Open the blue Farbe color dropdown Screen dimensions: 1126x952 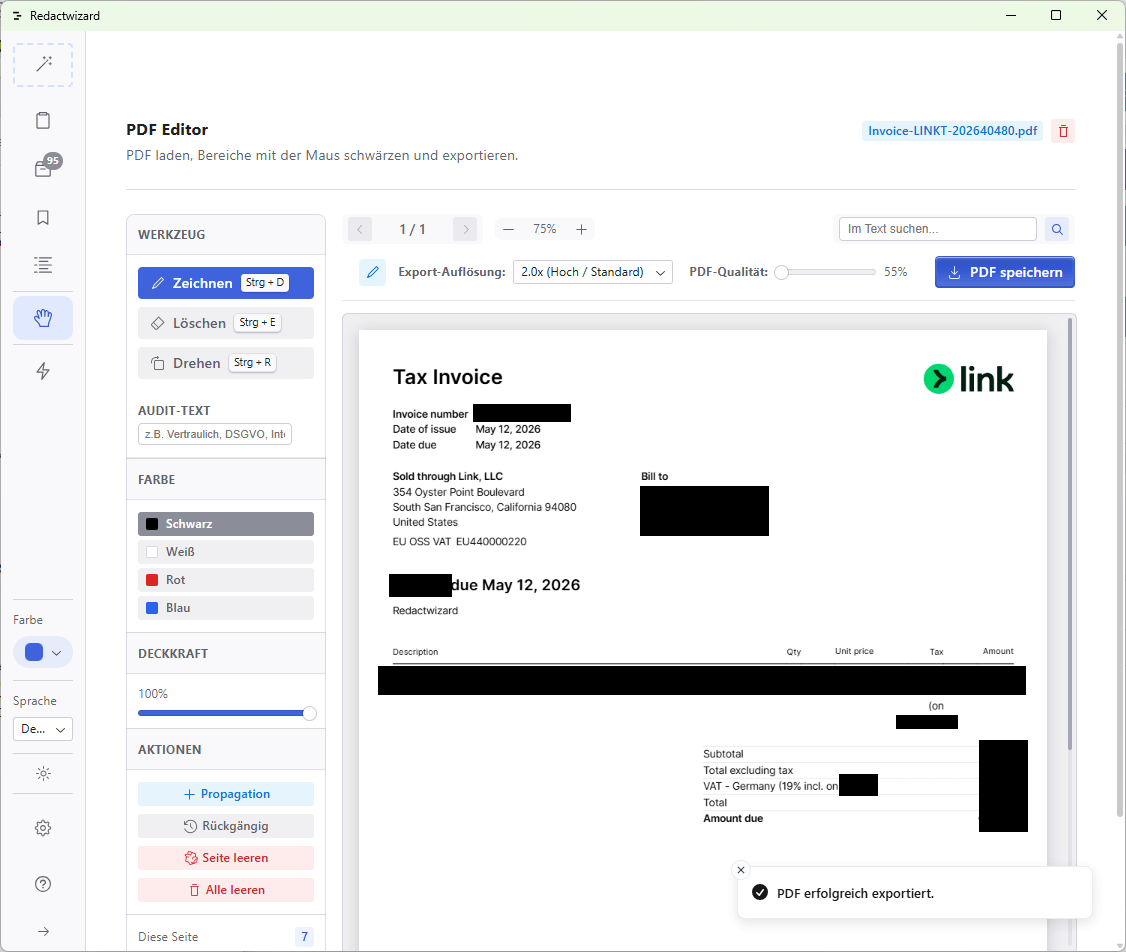43,653
